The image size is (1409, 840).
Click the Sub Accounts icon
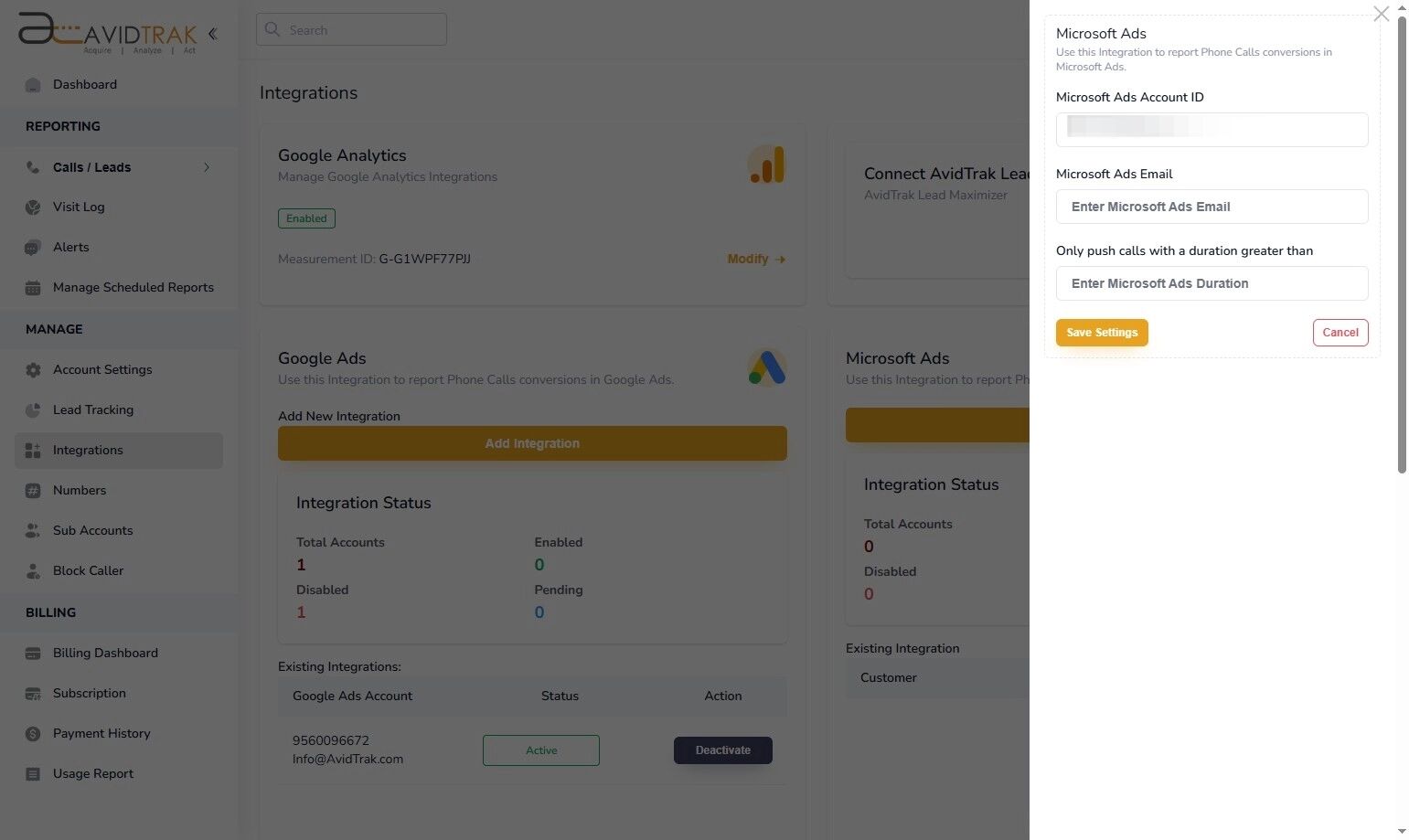[x=33, y=530]
